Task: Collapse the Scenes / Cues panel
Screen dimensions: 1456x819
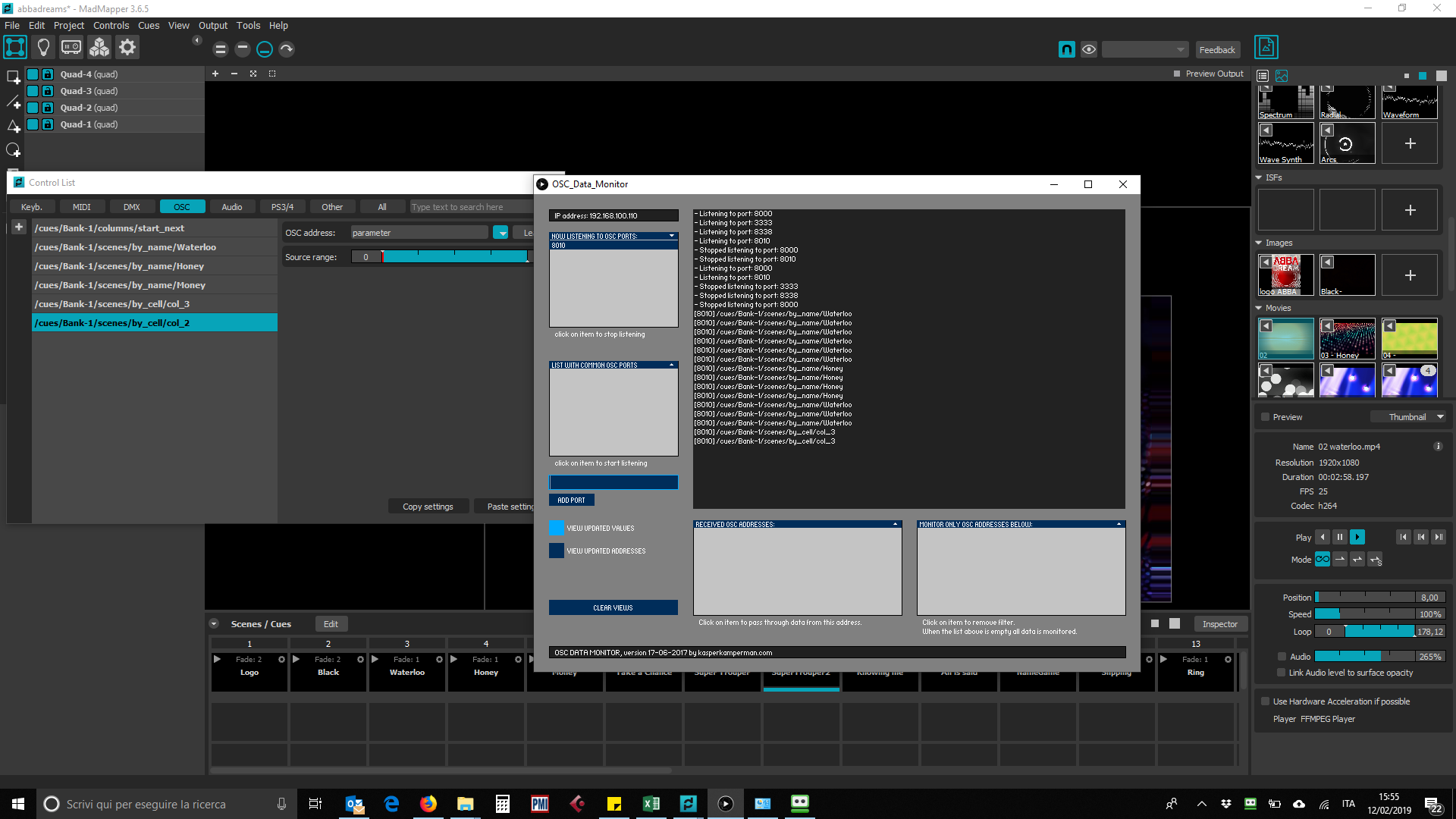Action: 214,624
